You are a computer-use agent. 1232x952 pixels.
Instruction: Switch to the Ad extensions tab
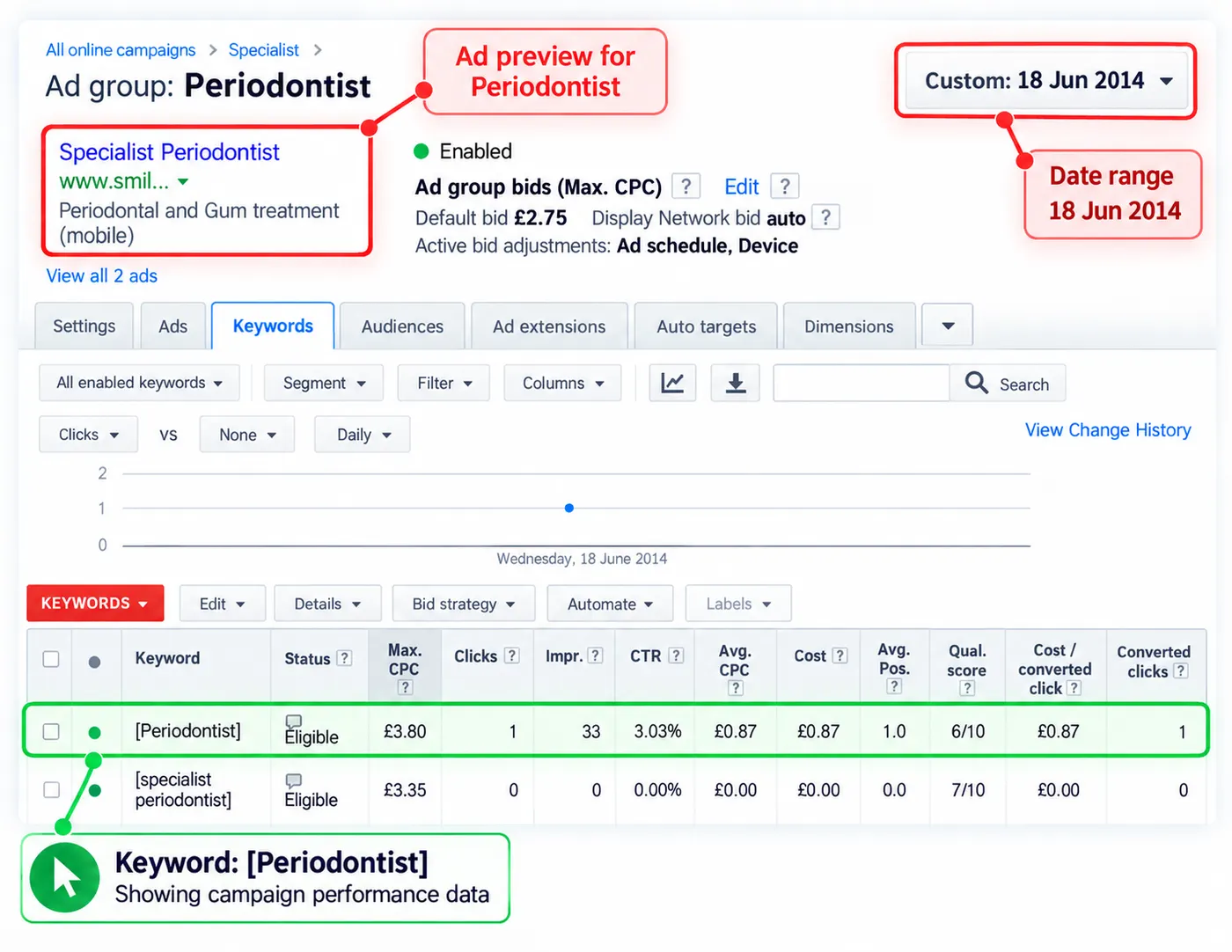click(x=549, y=326)
